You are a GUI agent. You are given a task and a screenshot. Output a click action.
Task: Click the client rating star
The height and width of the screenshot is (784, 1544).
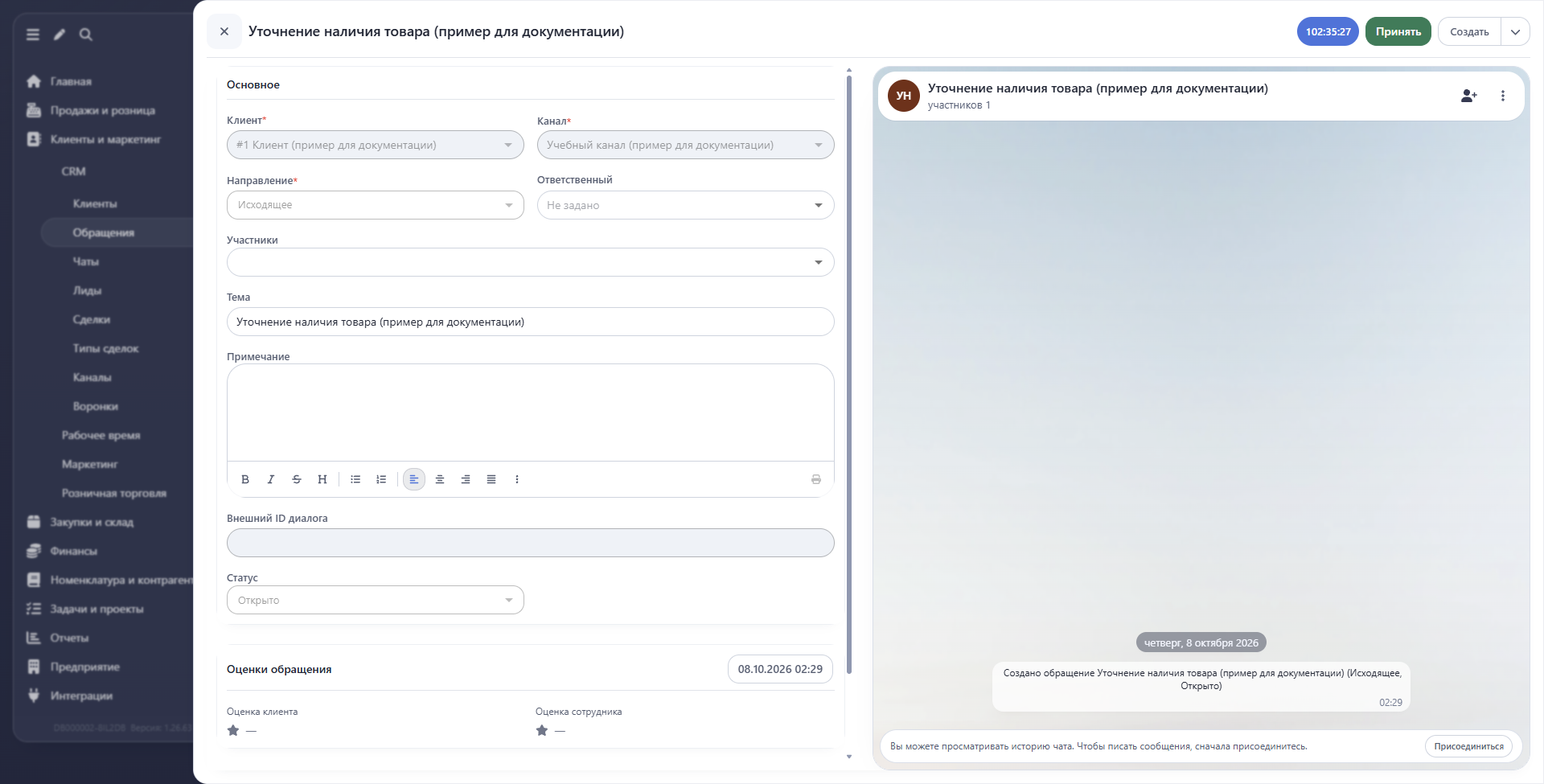pyautogui.click(x=233, y=730)
